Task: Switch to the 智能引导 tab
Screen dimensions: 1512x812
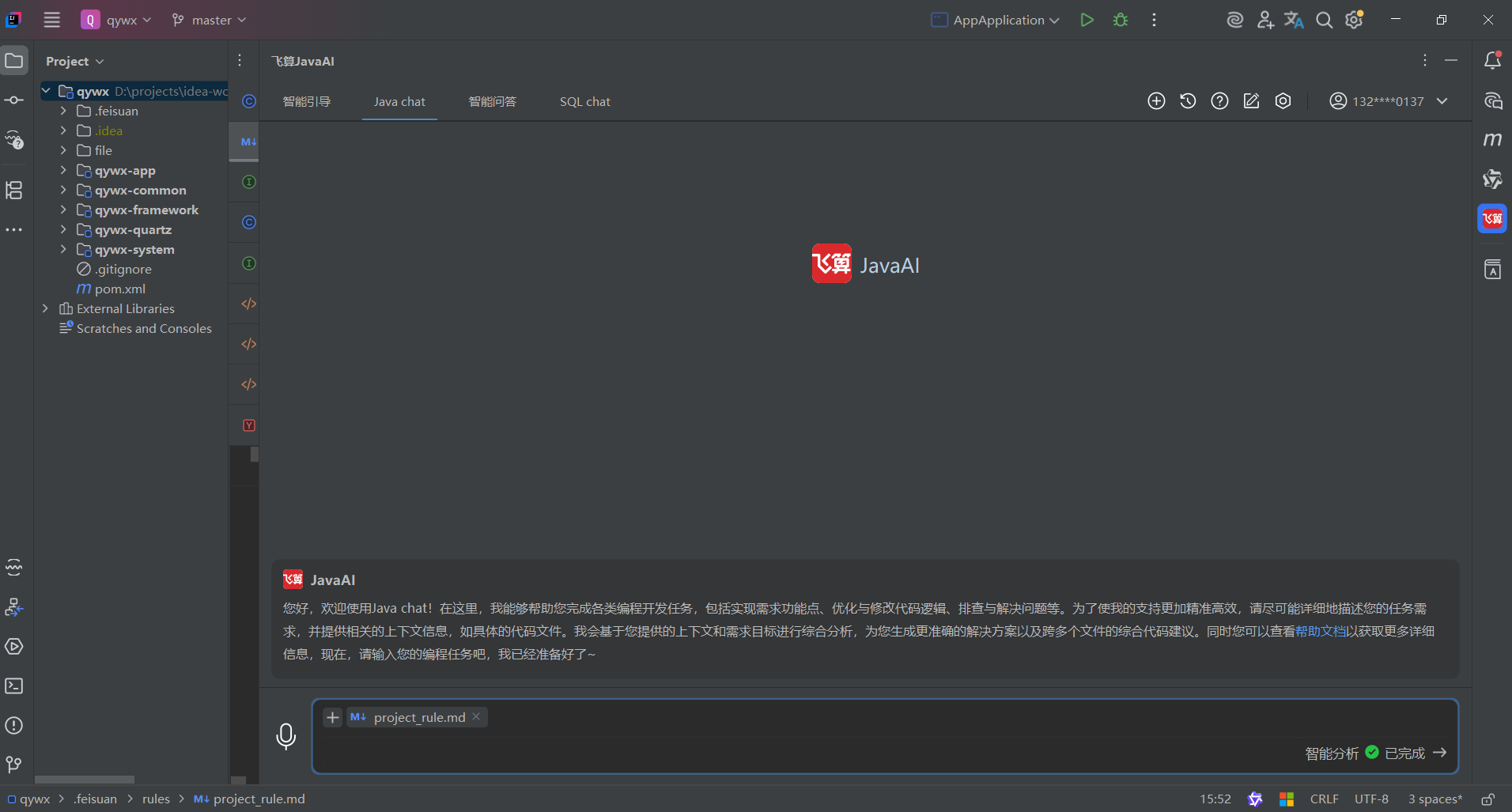Action: pos(307,101)
